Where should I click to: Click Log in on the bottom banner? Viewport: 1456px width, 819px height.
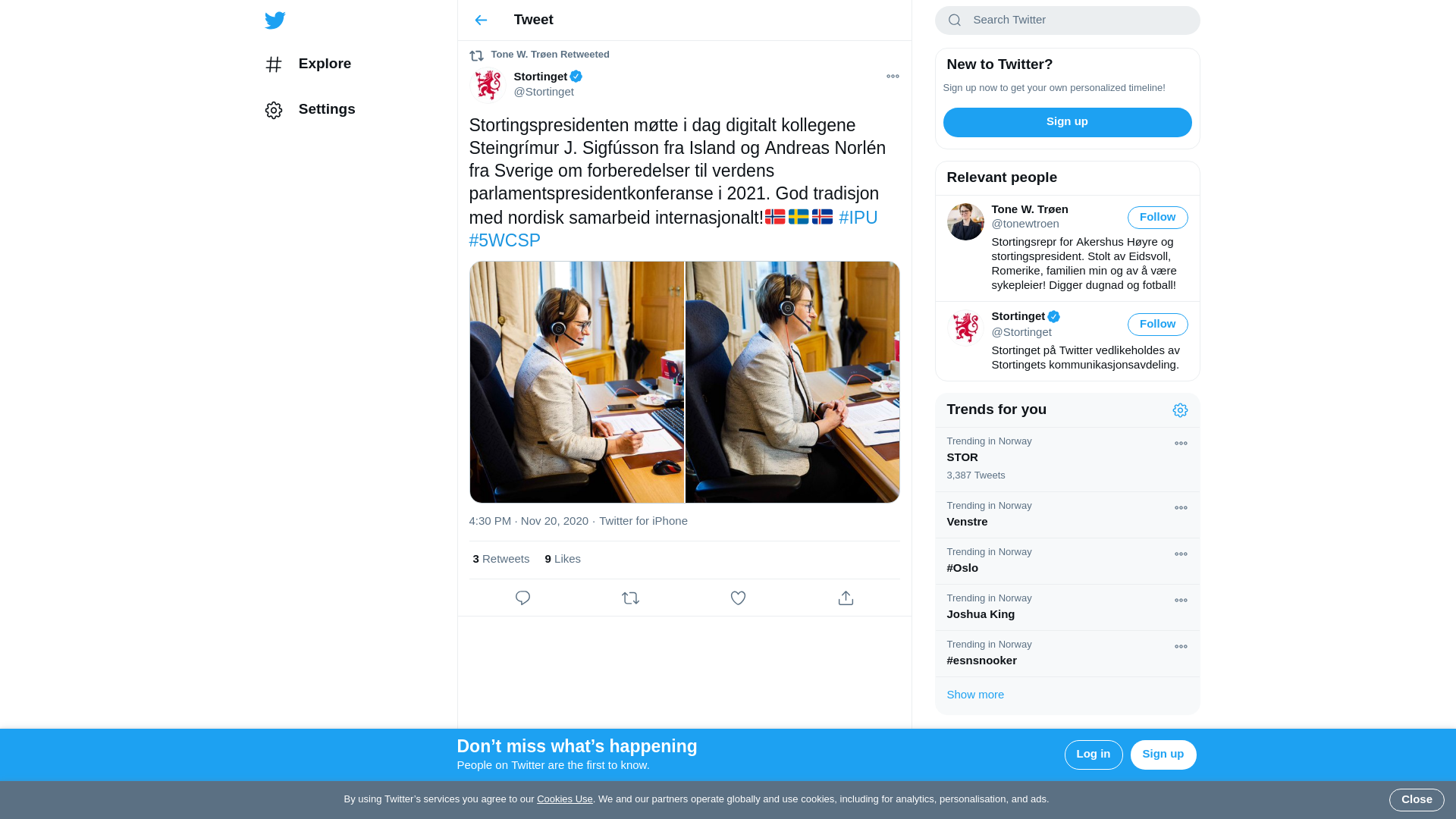(1094, 755)
